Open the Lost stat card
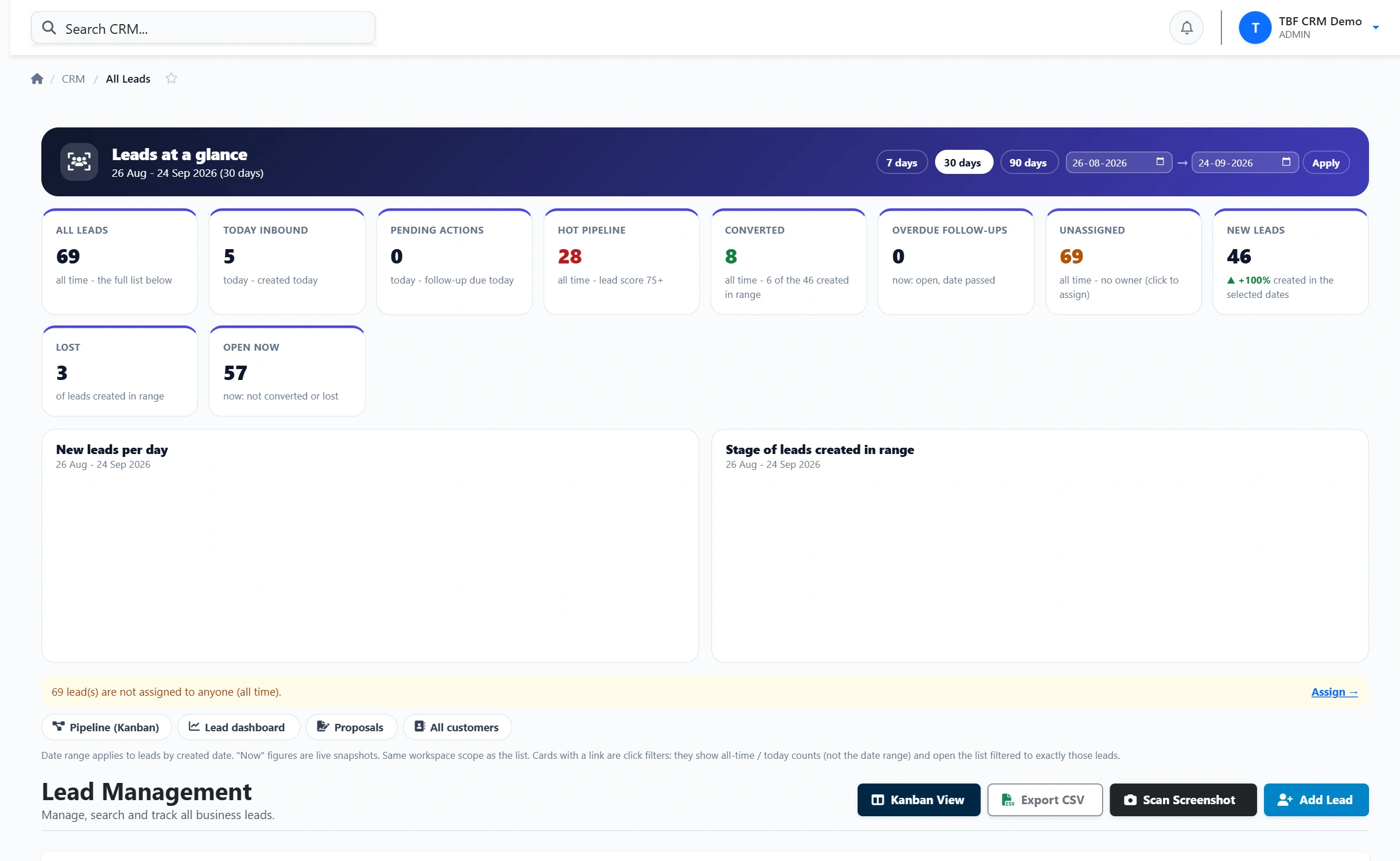This screenshot has height=861, width=1400. coord(119,371)
